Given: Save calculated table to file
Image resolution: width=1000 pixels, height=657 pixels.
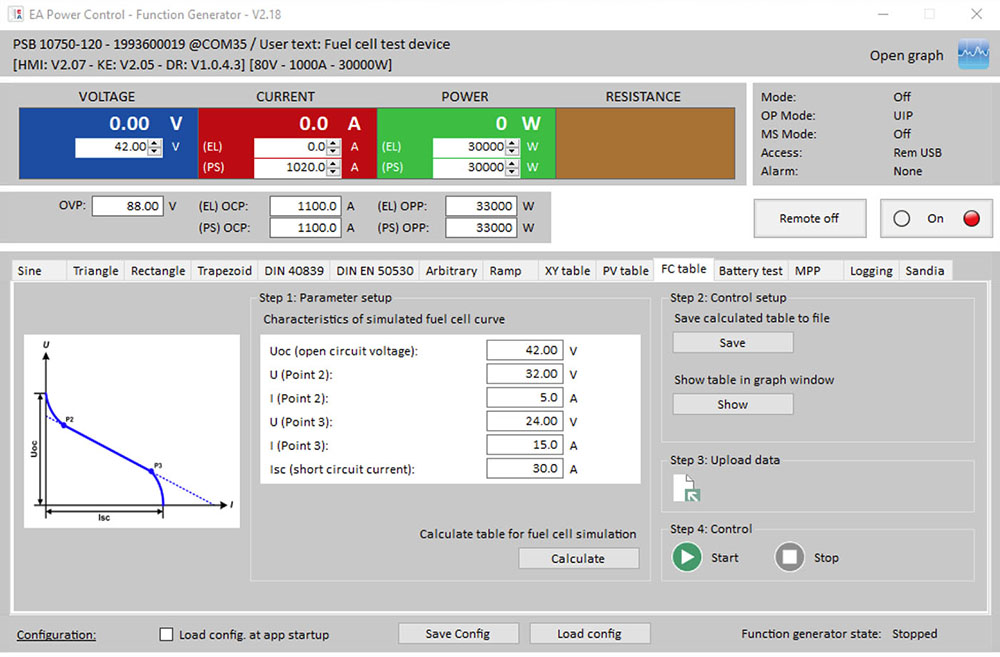Looking at the screenshot, I should 732,342.
